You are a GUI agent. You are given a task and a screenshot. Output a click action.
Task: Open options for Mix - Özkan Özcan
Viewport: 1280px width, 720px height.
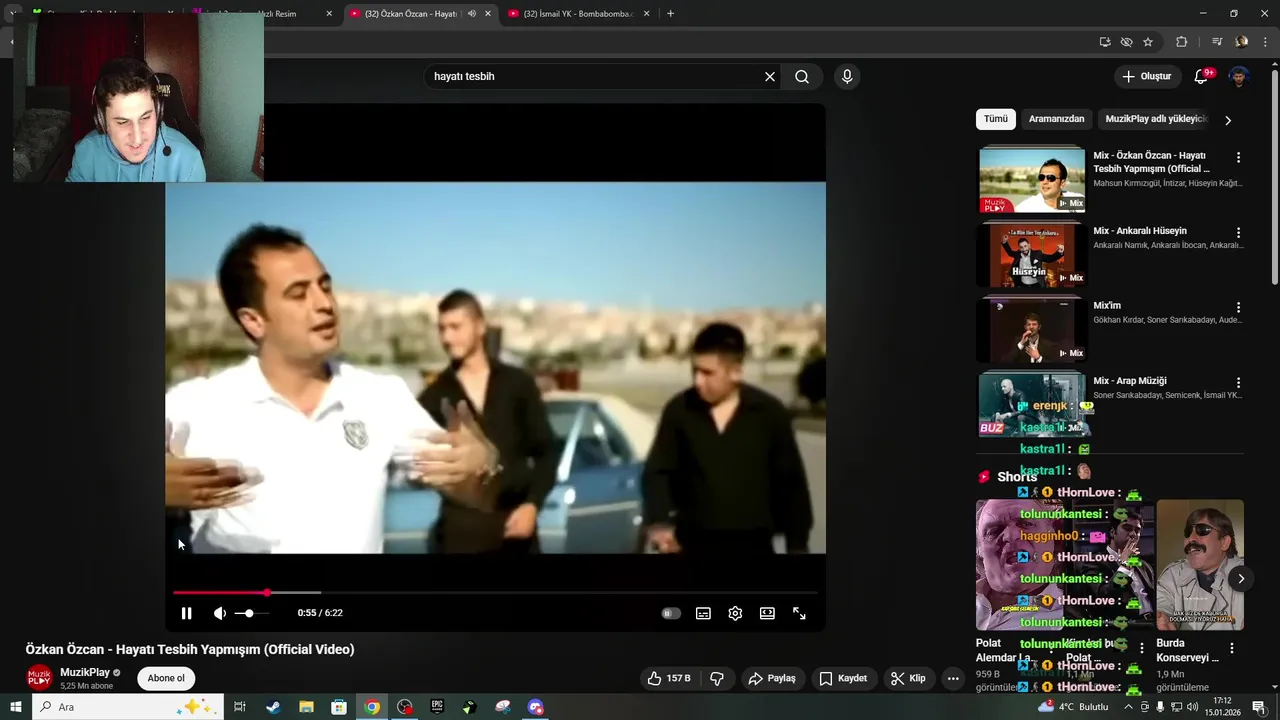click(1238, 157)
